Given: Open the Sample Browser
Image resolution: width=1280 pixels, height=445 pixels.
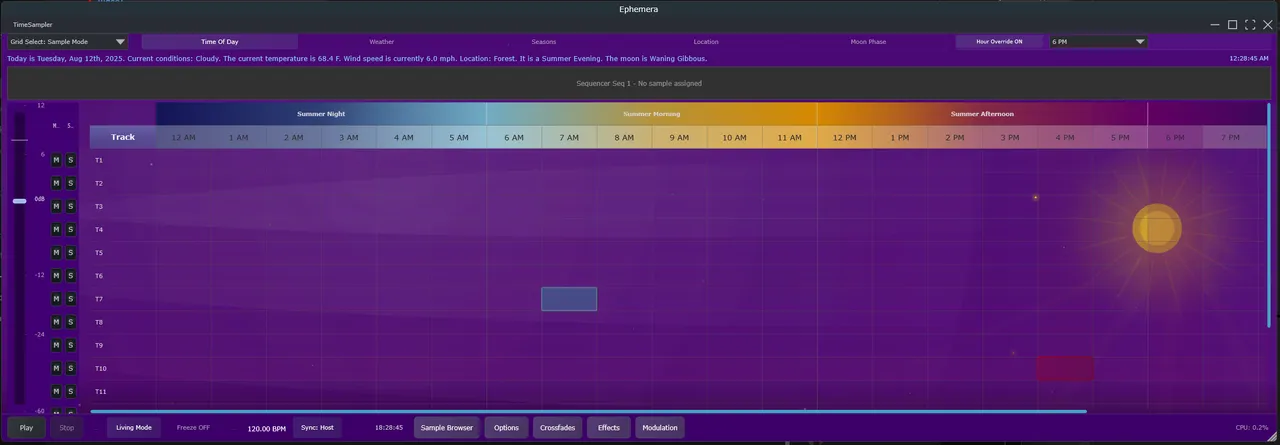Looking at the screenshot, I should (x=446, y=428).
